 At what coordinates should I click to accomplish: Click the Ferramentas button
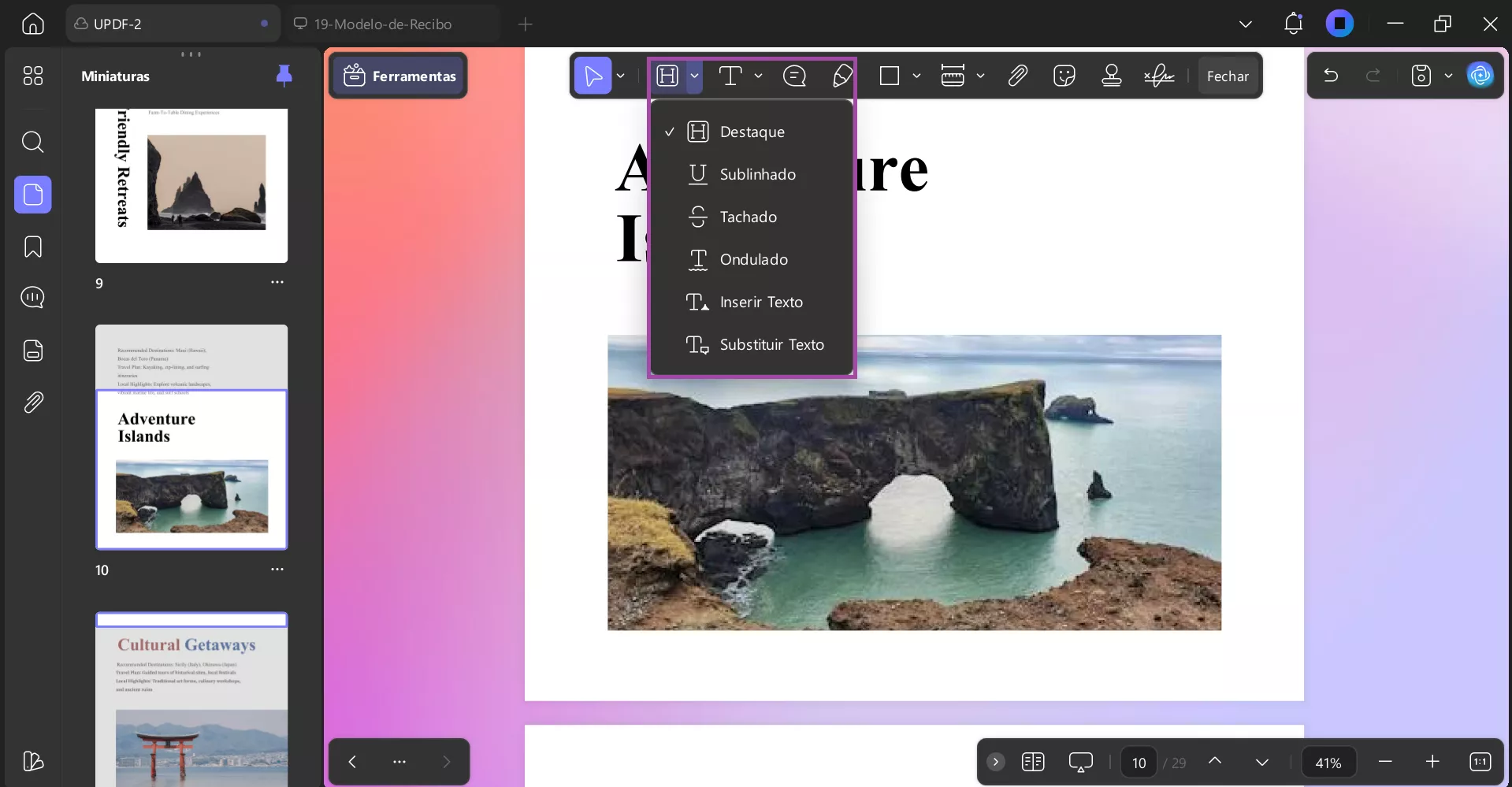pos(399,76)
